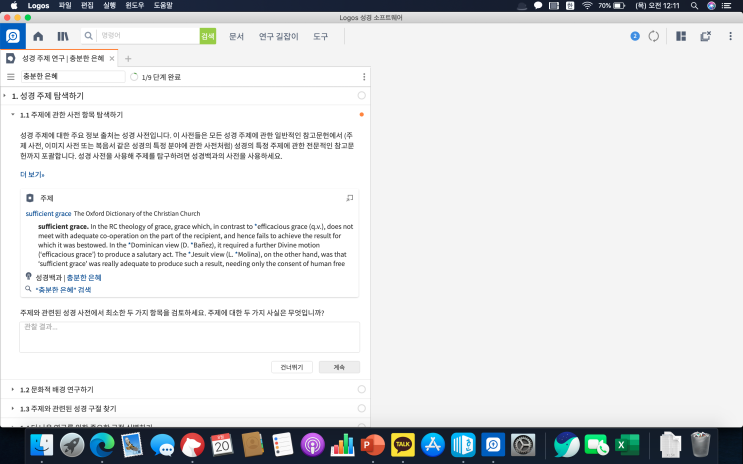Open the App Store from the Dock
The height and width of the screenshot is (464, 743).
[433, 445]
